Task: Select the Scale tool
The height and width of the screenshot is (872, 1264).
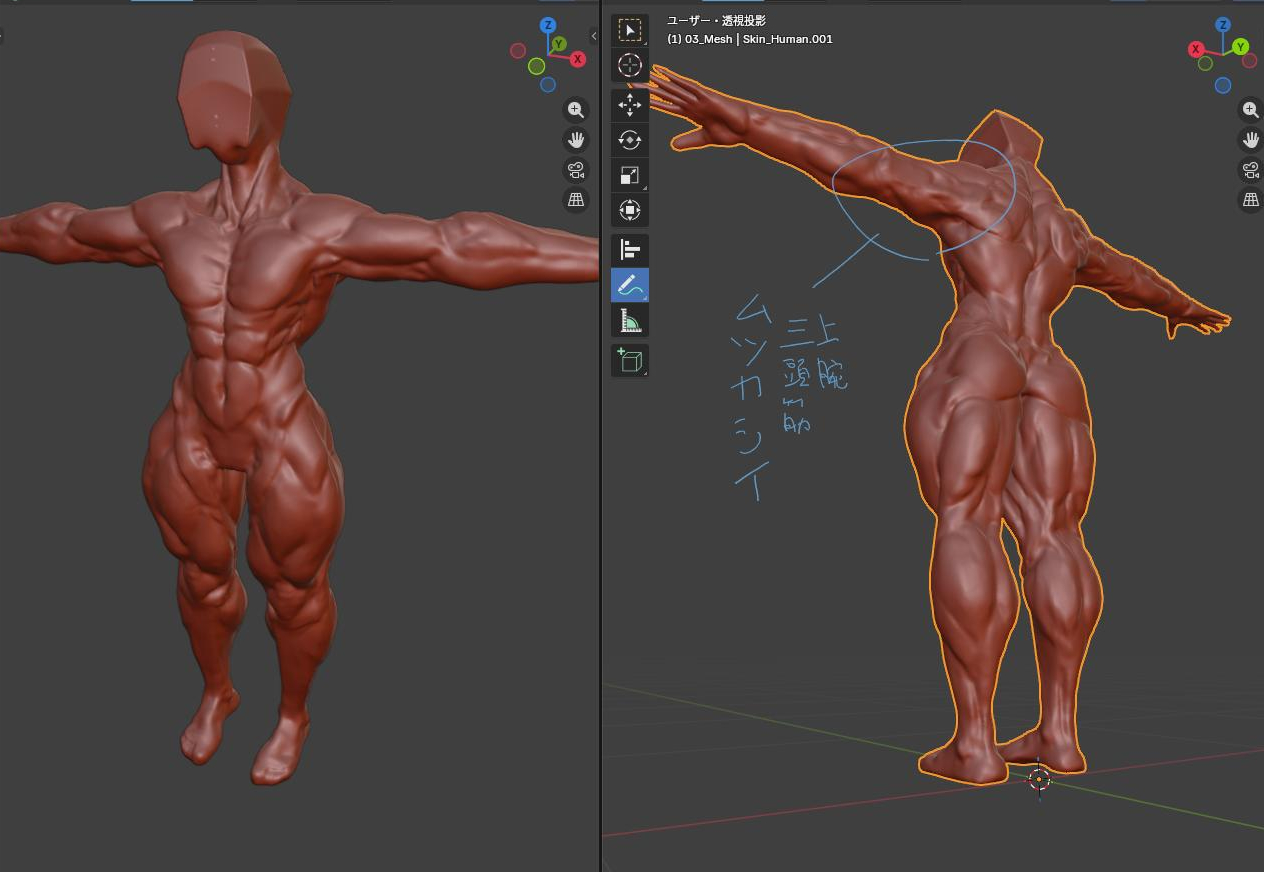Action: point(629,175)
